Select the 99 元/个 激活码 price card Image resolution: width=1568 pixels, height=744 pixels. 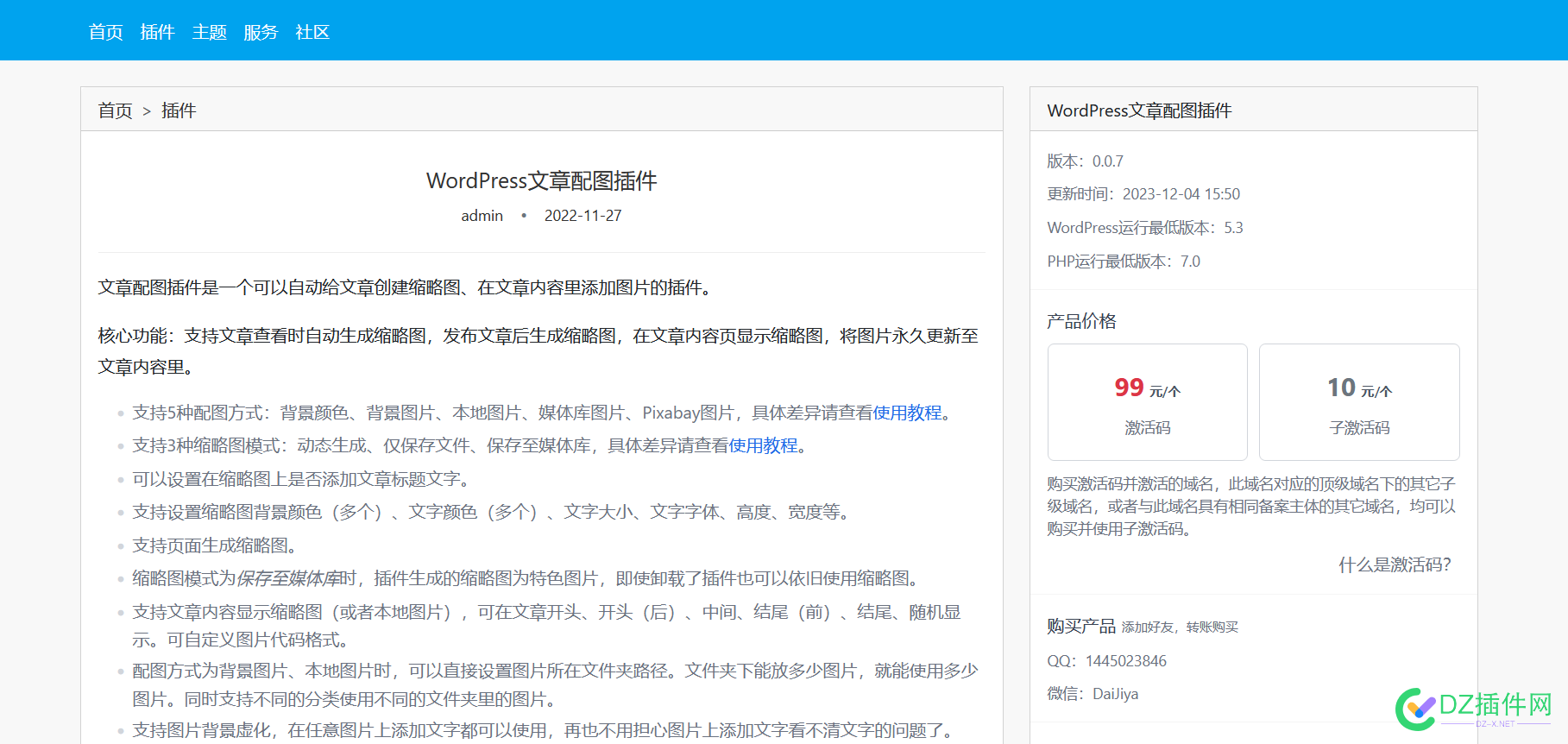coord(1147,402)
